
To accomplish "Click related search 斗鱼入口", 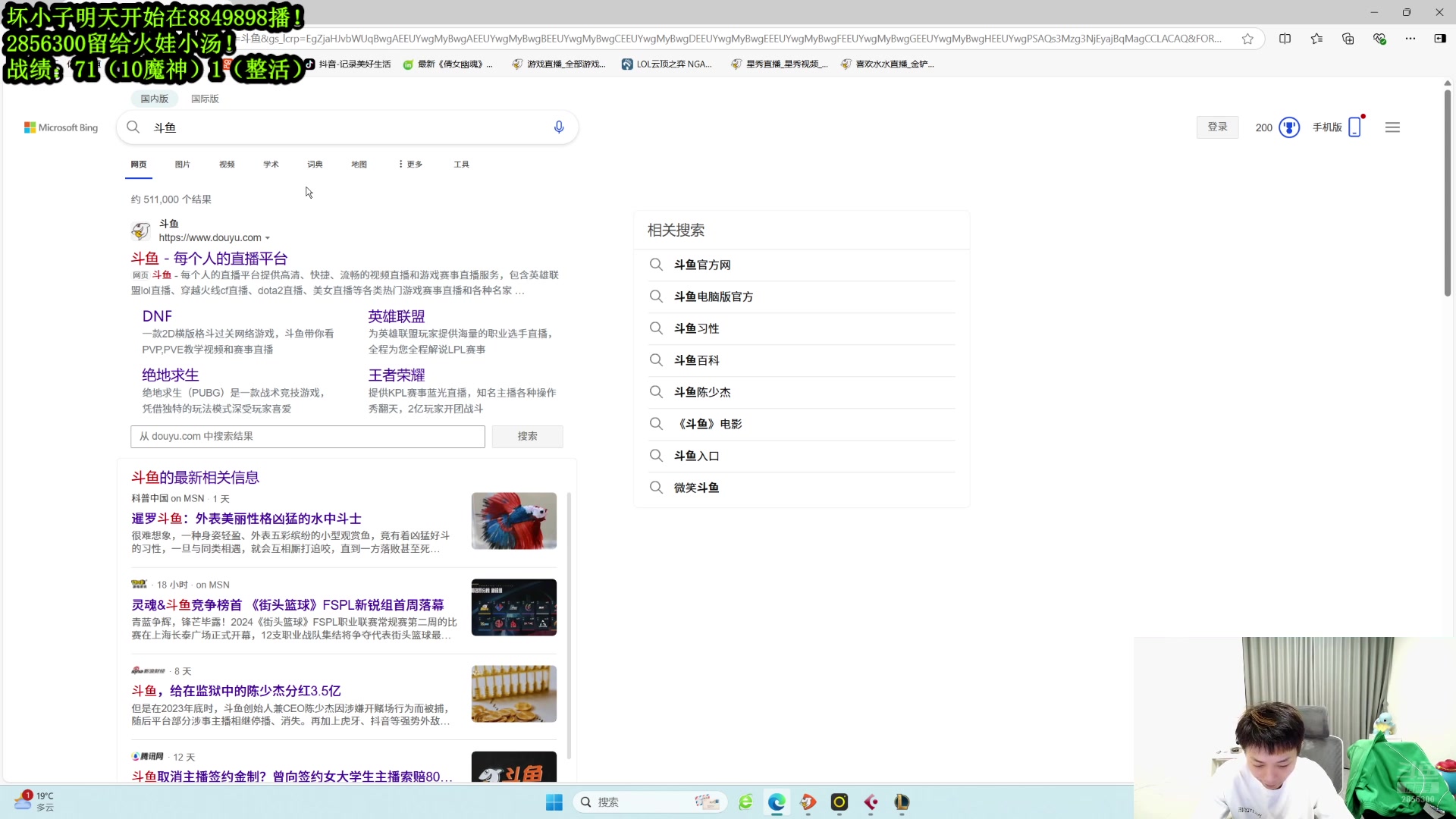I will [696, 456].
